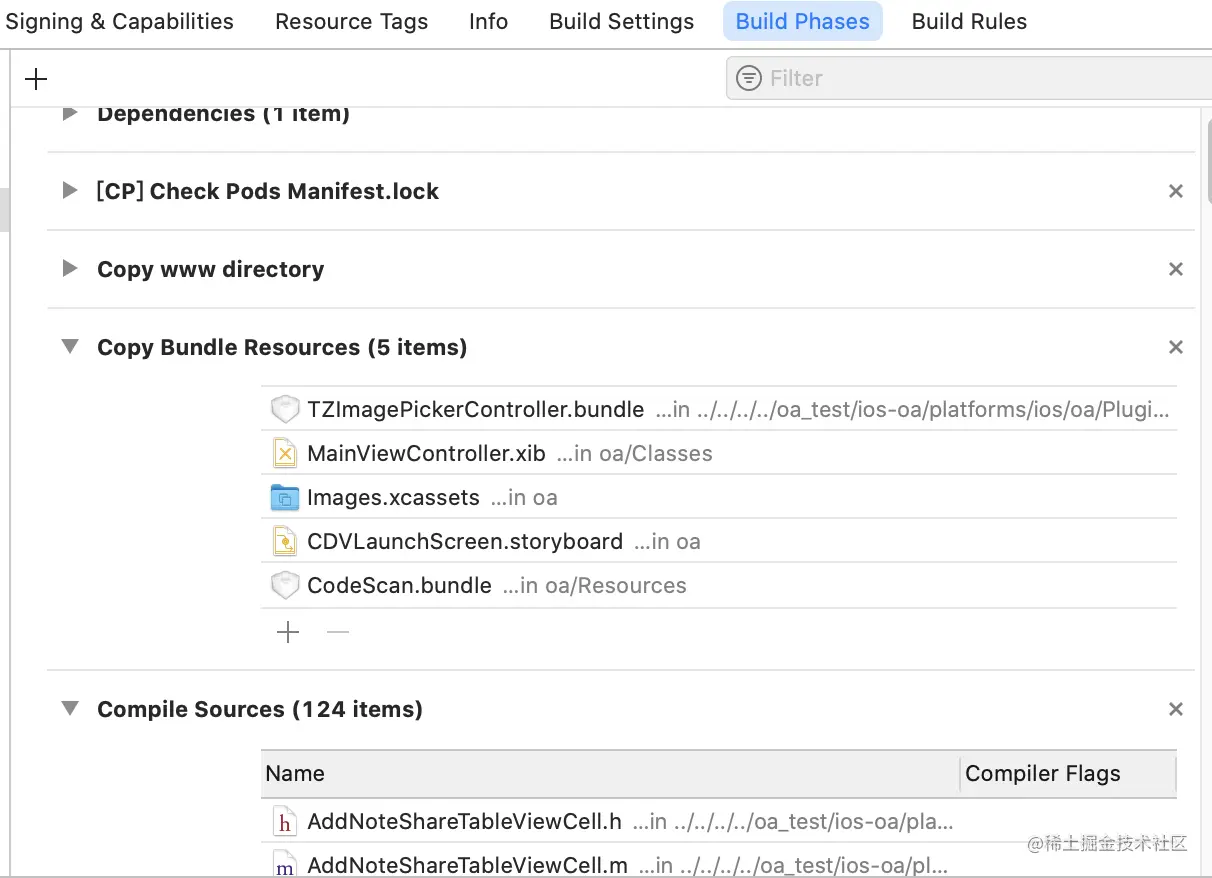Remove selected resource with minus button
The width and height of the screenshot is (1212, 878).
click(x=338, y=632)
